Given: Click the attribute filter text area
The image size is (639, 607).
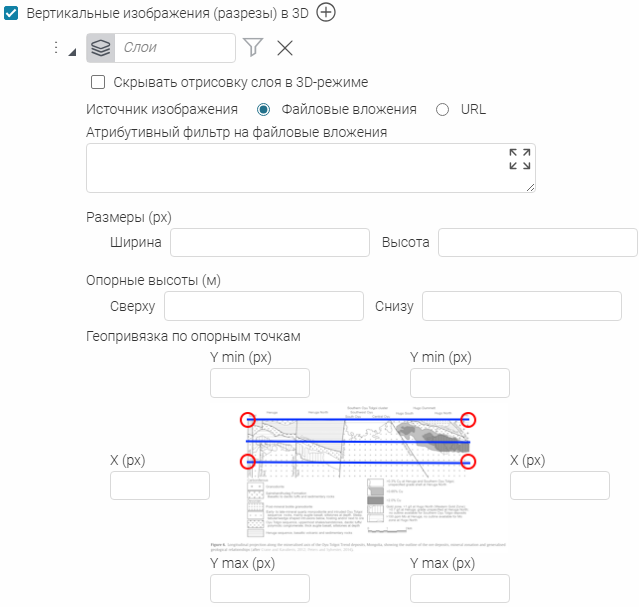Looking at the screenshot, I should [x=311, y=168].
